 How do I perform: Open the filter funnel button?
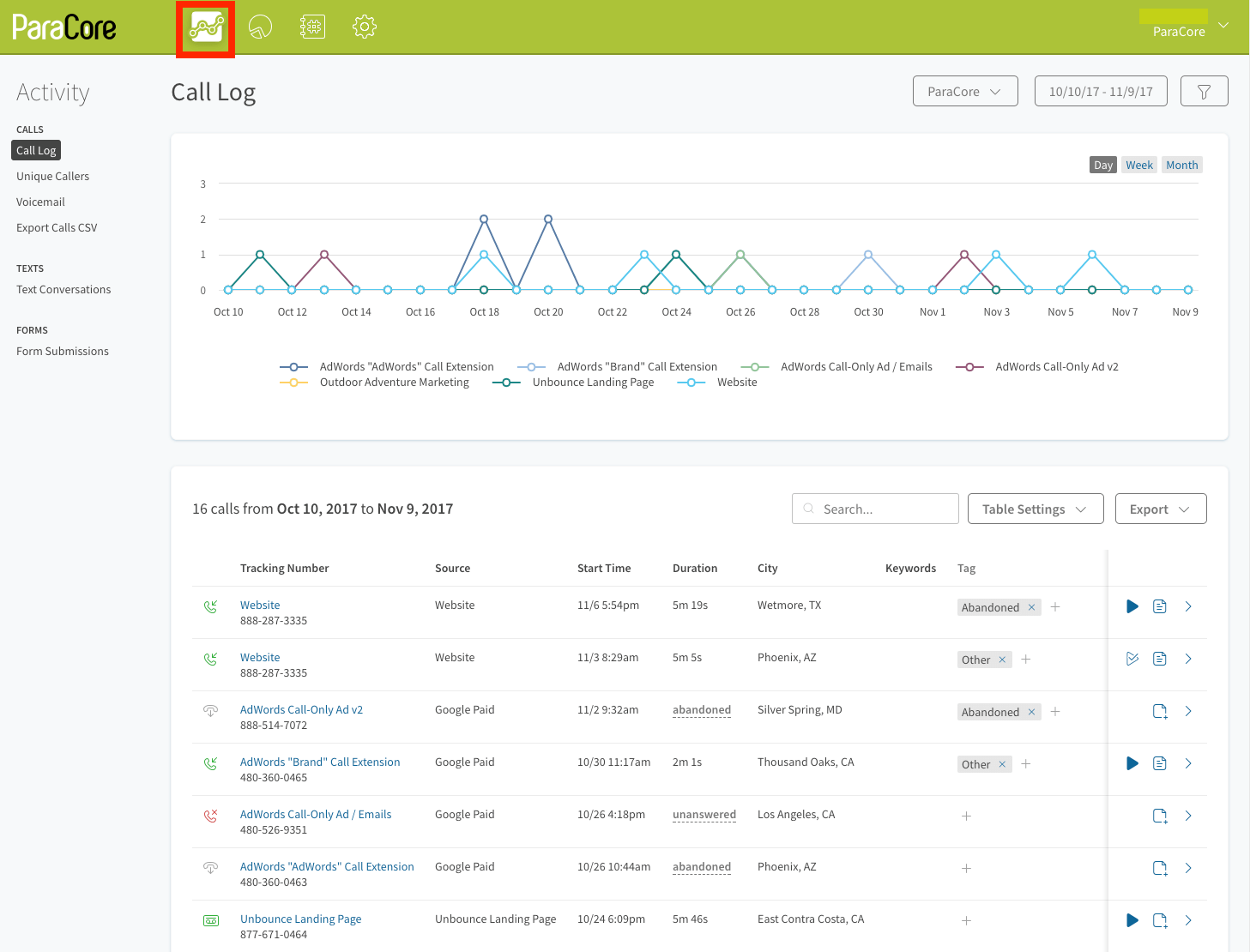pos(1204,91)
